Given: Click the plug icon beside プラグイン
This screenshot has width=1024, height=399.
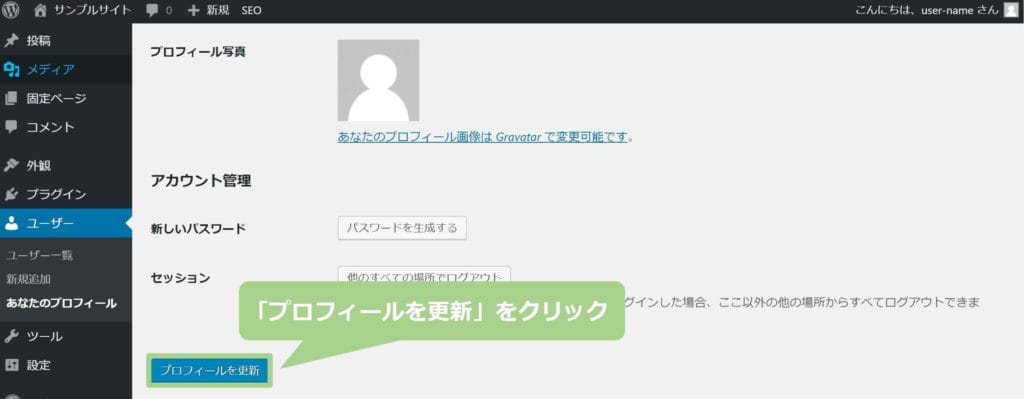Looking at the screenshot, I should point(11,194).
